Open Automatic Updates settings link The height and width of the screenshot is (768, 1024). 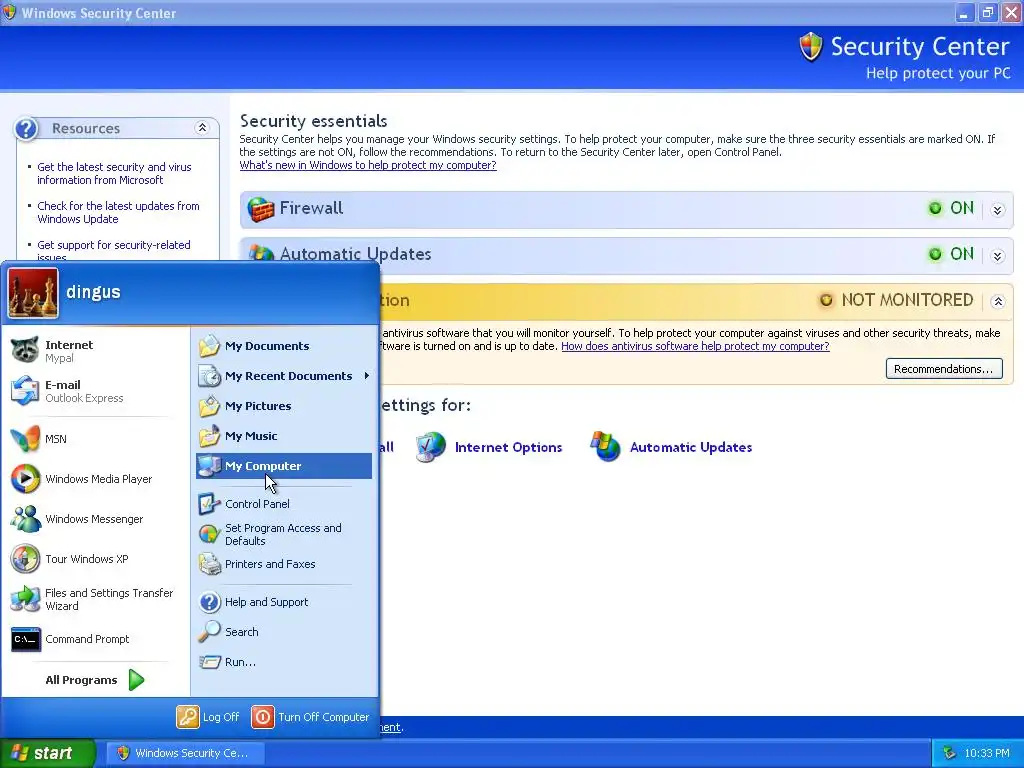tap(691, 447)
